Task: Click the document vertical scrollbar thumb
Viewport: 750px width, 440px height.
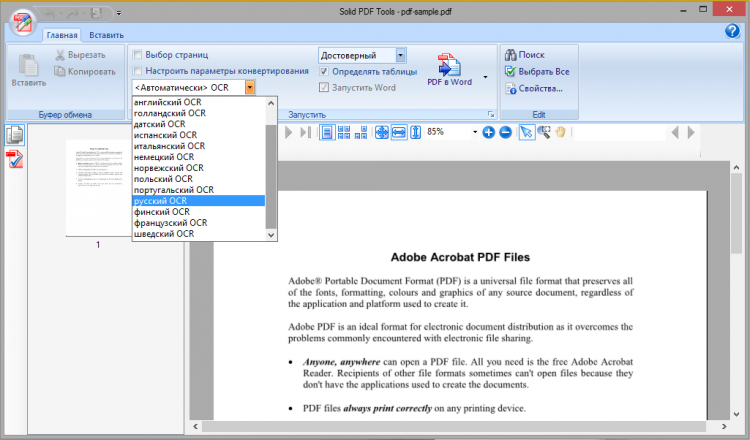Action: [x=736, y=214]
